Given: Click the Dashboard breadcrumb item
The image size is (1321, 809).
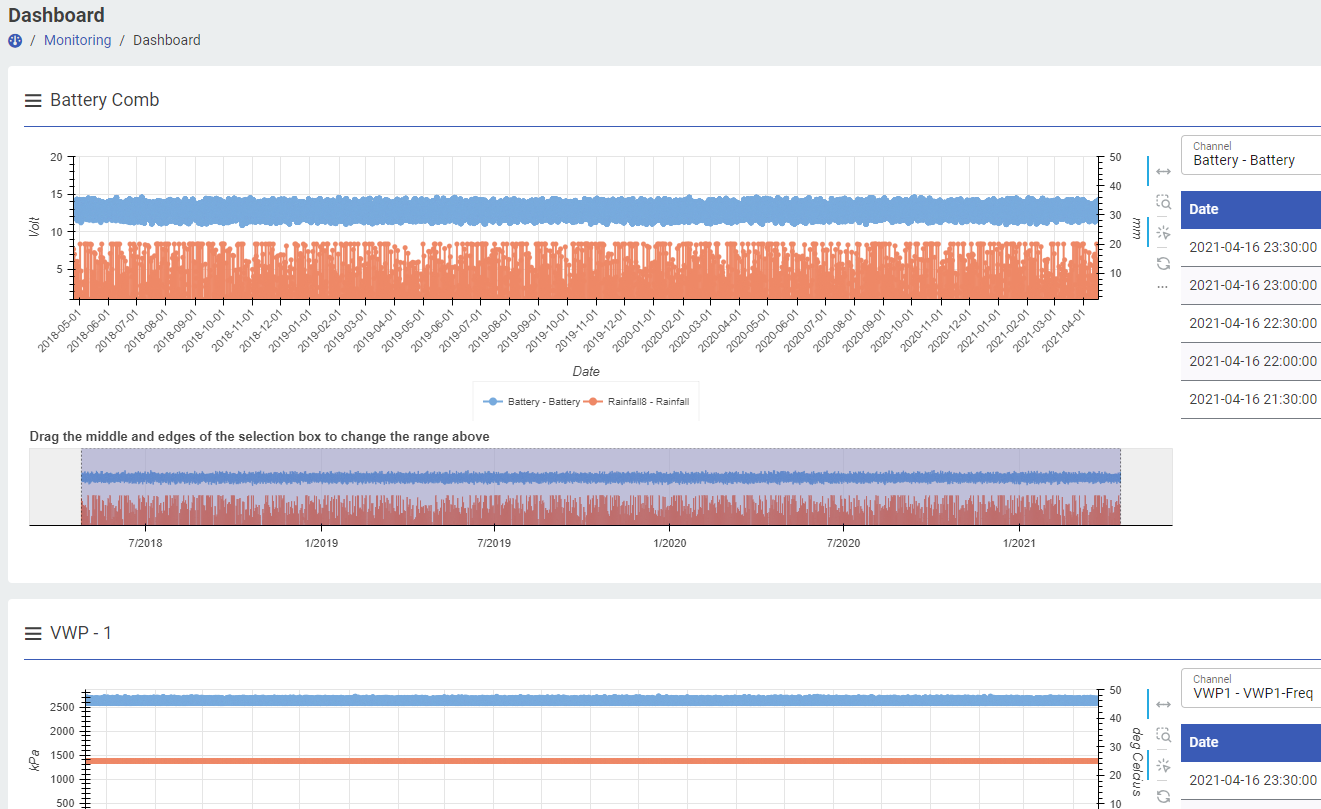Looking at the screenshot, I should [166, 41].
